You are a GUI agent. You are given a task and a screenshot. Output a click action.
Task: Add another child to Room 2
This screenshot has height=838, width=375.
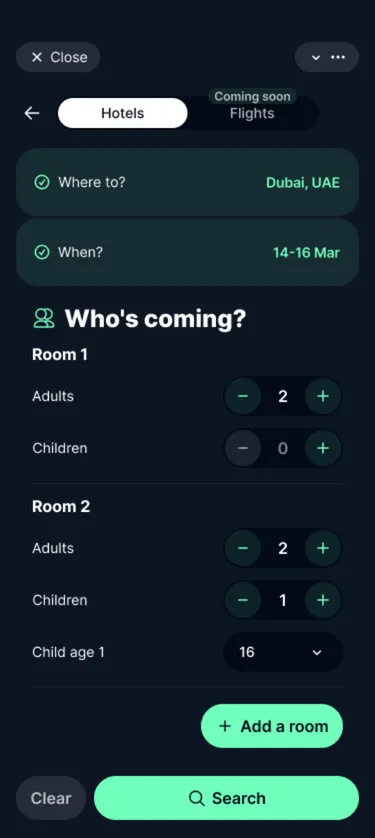323,600
